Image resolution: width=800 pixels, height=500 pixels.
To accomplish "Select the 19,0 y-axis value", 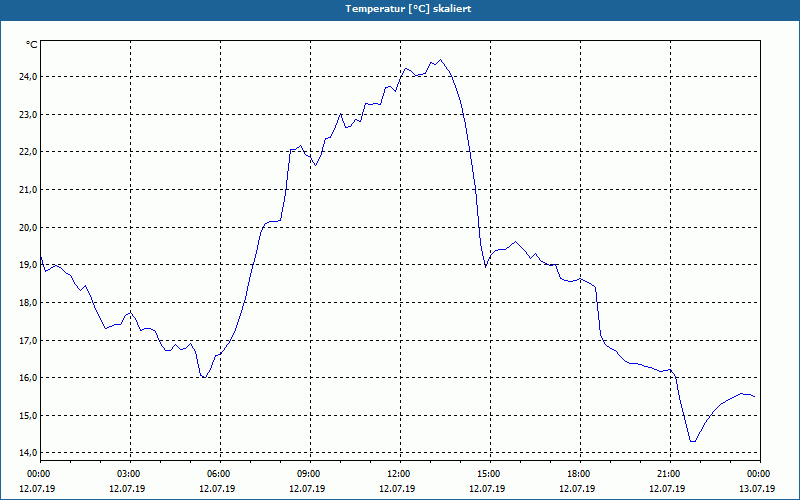I will 29,265.
